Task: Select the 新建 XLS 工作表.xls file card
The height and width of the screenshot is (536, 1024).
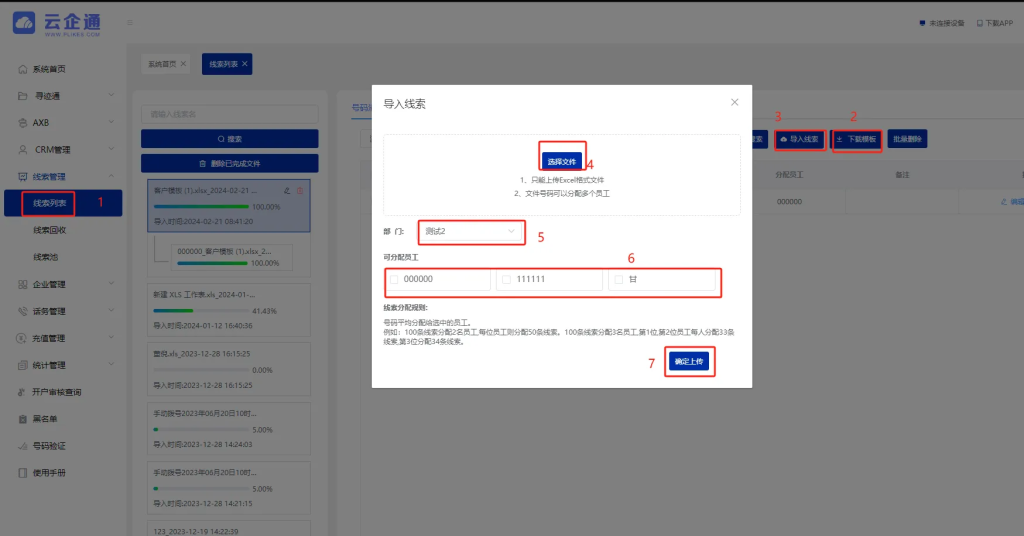Action: point(229,309)
